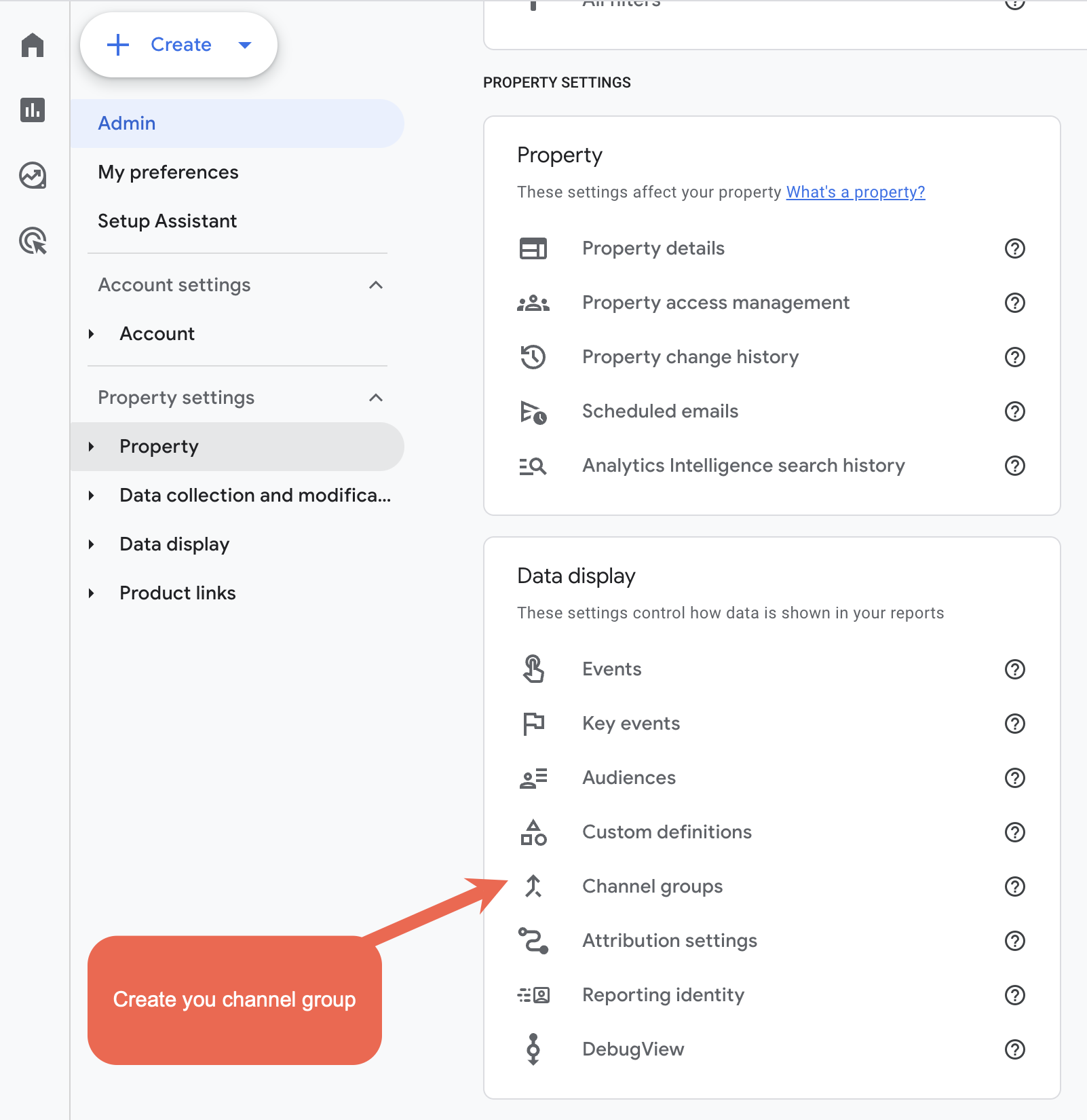
Task: Click the Property access management people icon
Action: [533, 303]
